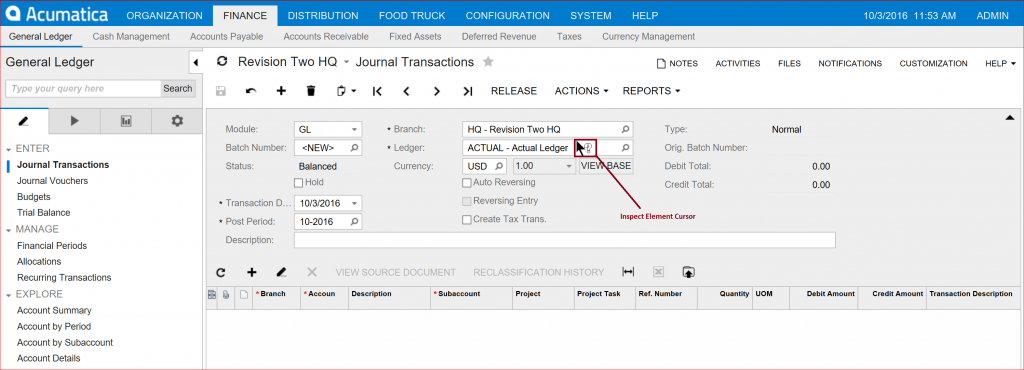Open the Transaction Date calendar dropdown
This screenshot has height=370, width=1024.
tap(355, 204)
